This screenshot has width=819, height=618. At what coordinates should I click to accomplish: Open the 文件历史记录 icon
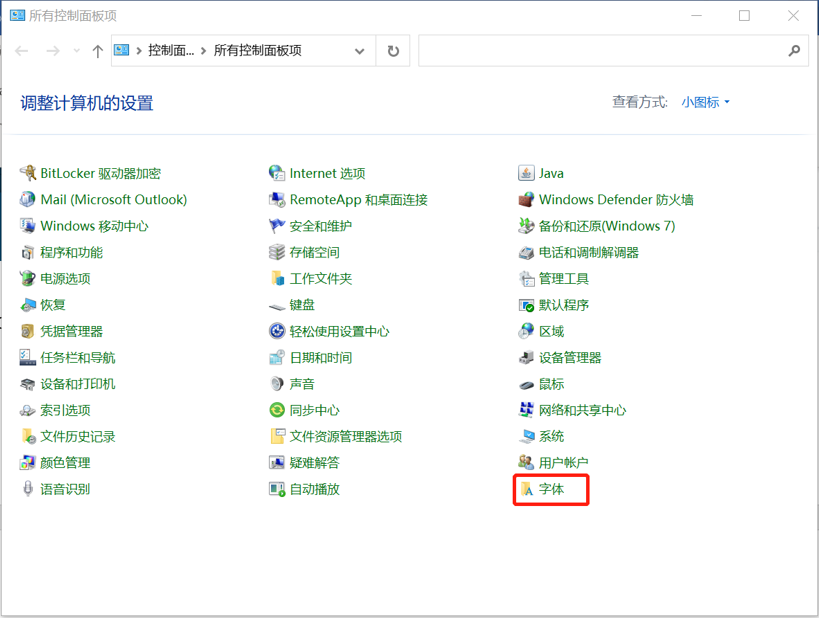coord(27,436)
